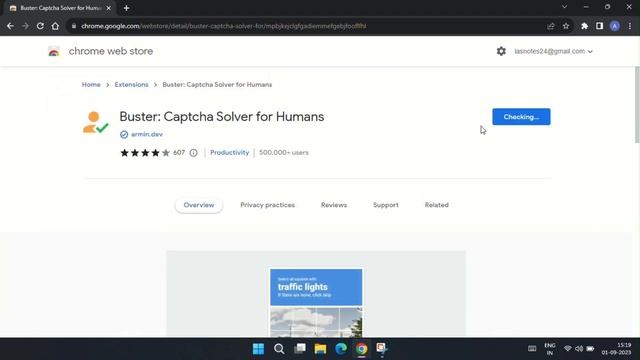
Task: Open the clock and date 15:19
Action: (616, 349)
